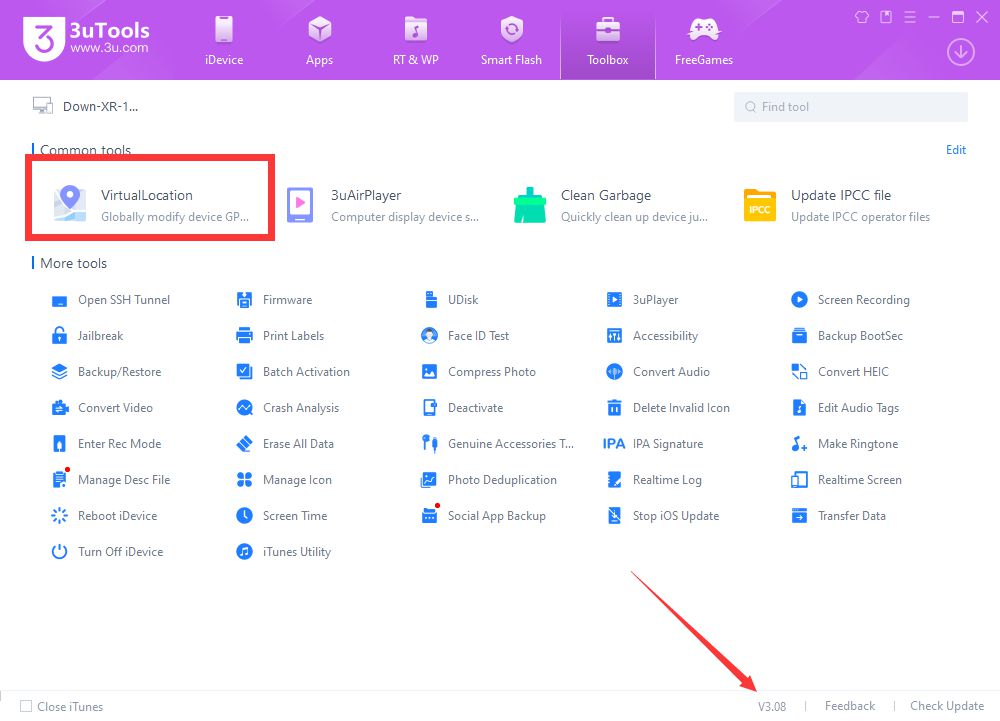This screenshot has height=721, width=1000.
Task: Focus the Find tool search field
Action: pyautogui.click(x=851, y=107)
